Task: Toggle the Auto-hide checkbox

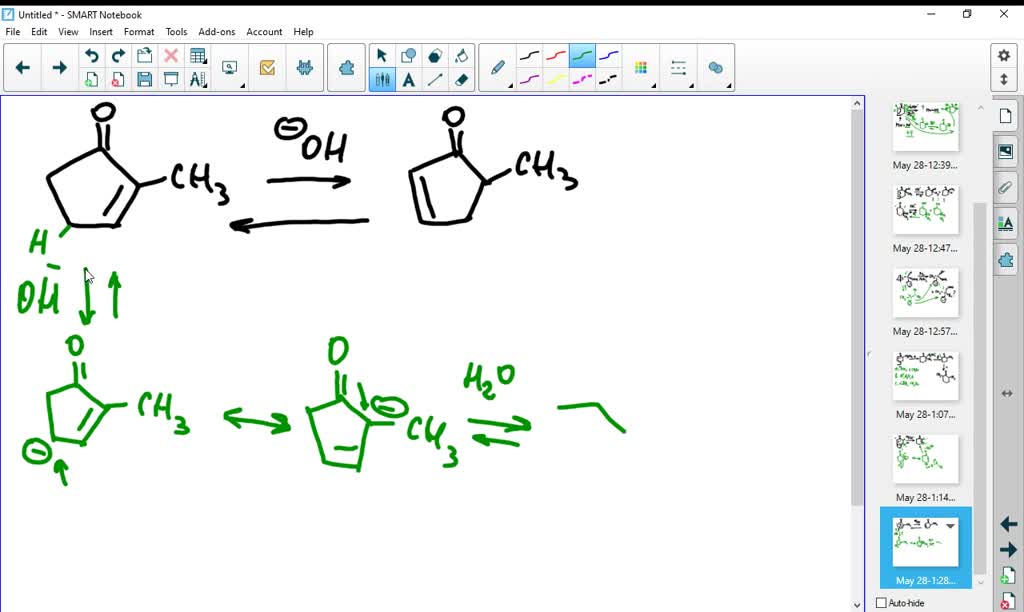Action: coord(880,602)
